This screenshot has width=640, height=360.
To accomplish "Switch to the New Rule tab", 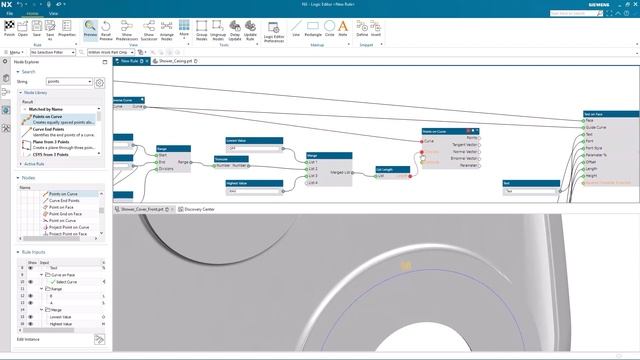I will click(x=132, y=61).
